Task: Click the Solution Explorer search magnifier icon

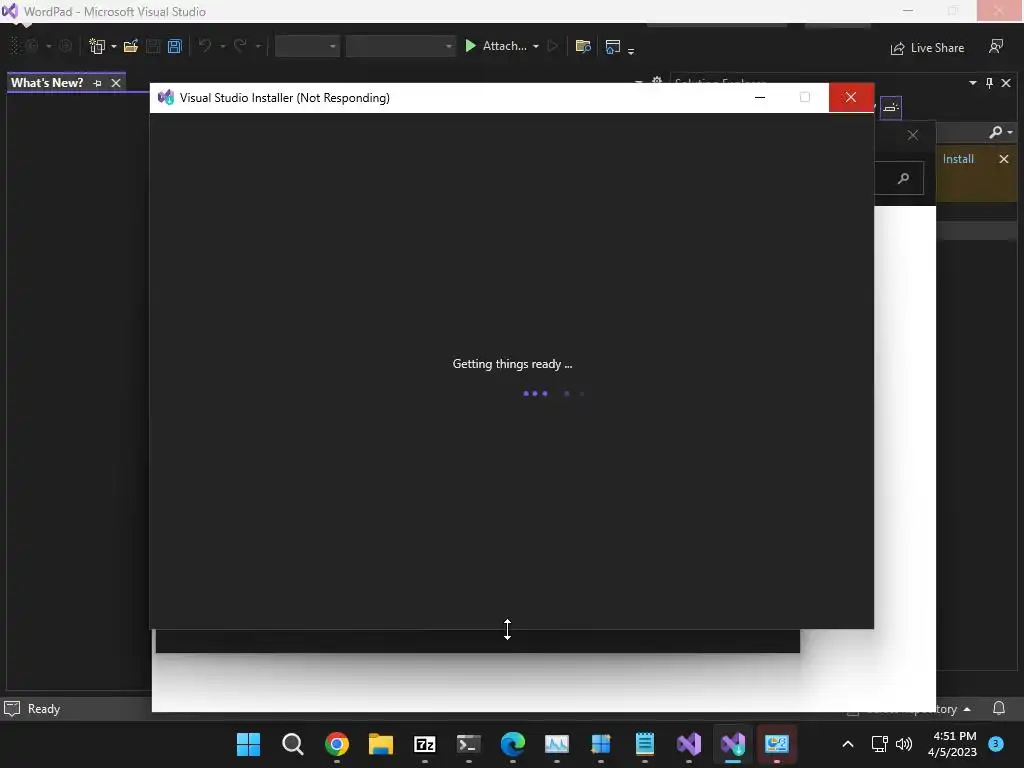Action: 996,132
